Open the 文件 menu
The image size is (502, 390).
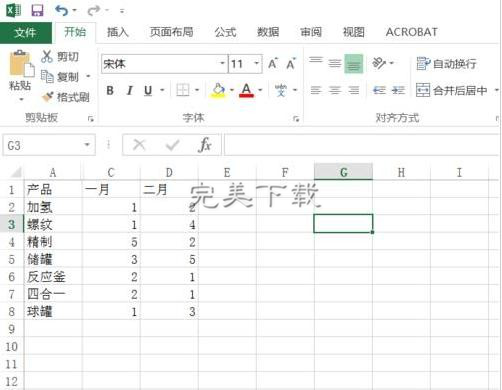click(26, 32)
